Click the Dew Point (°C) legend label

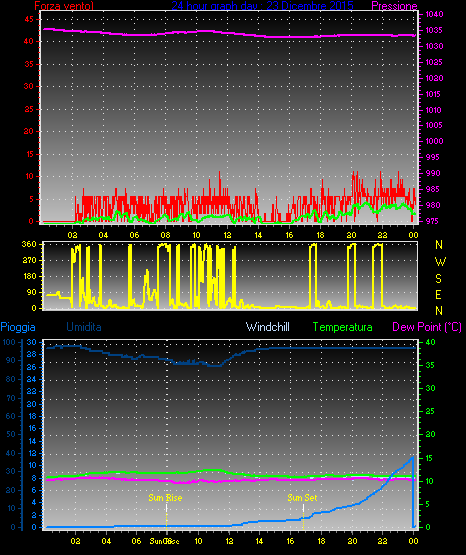(427, 327)
